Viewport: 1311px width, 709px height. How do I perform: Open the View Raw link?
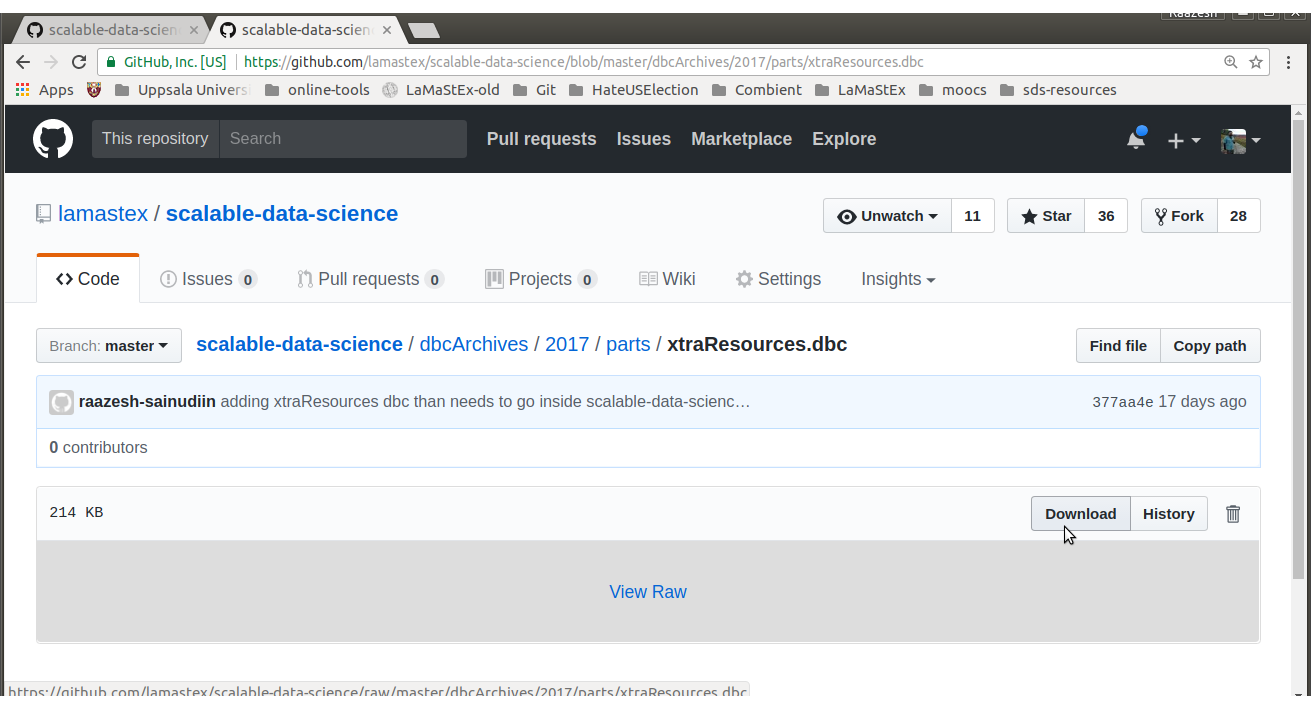[648, 592]
